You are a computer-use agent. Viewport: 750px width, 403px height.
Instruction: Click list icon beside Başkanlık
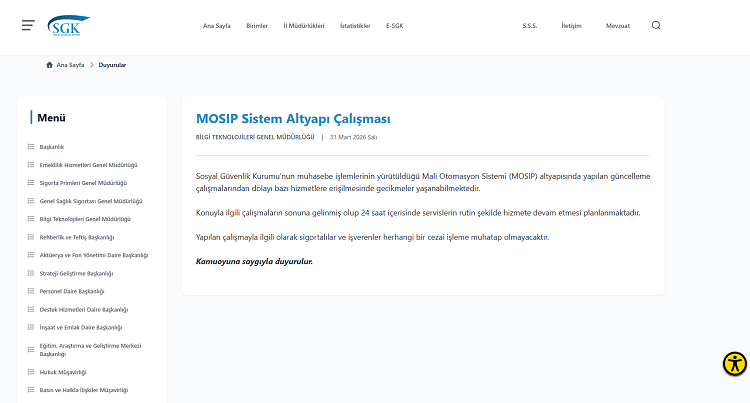click(x=30, y=147)
